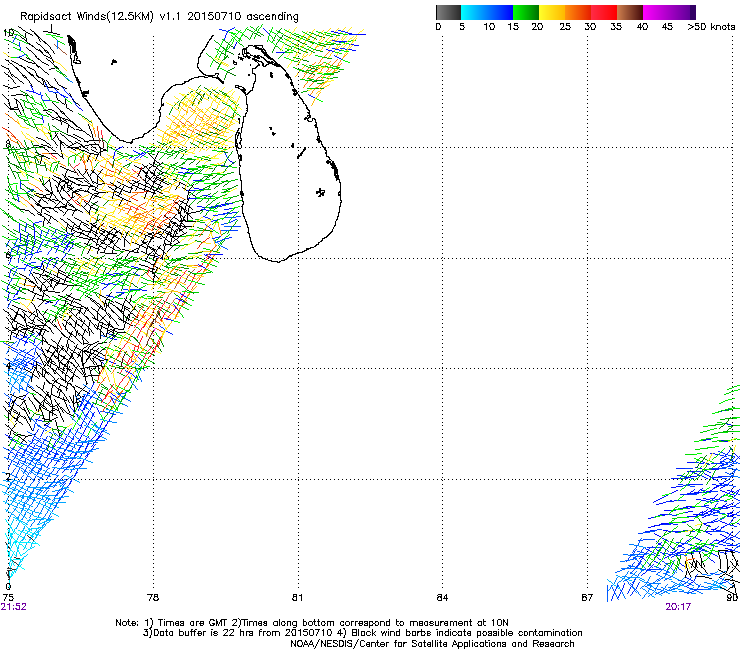Click the purple "20:17" swath time label

[x=678, y=607]
